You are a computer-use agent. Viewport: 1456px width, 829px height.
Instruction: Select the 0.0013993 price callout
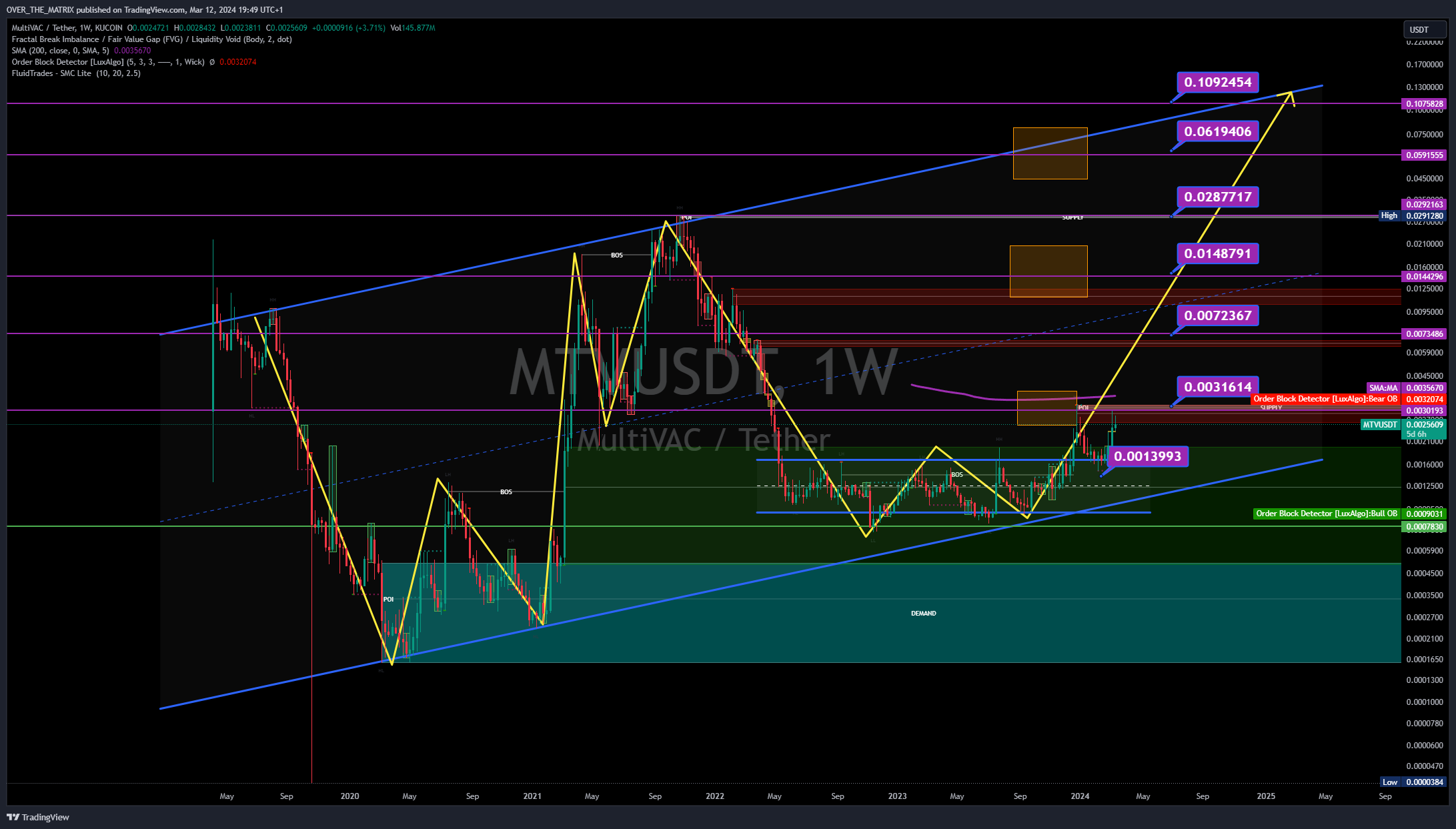click(x=1147, y=456)
